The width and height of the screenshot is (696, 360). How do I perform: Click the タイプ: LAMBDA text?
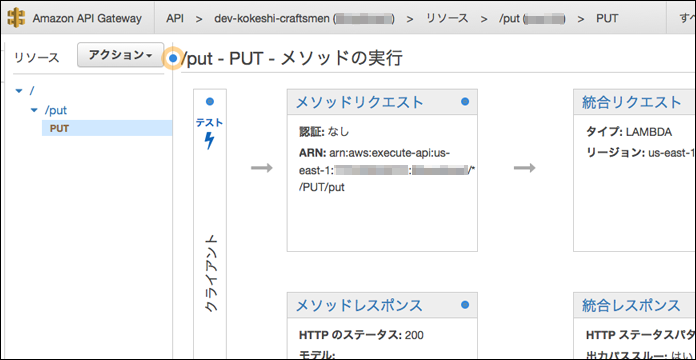click(x=629, y=132)
